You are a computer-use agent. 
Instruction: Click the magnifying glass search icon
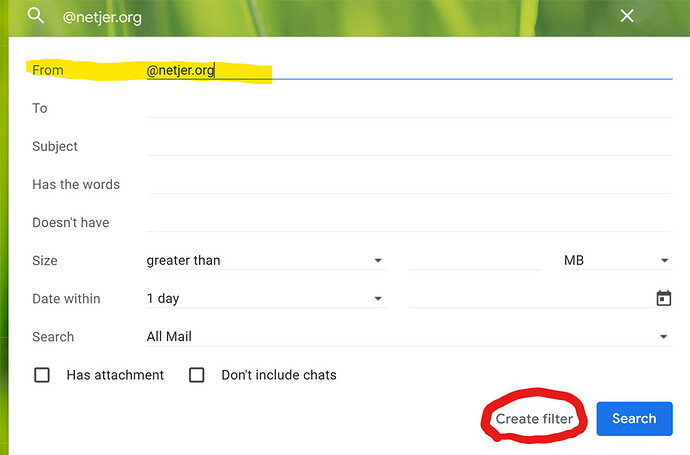tap(36, 16)
